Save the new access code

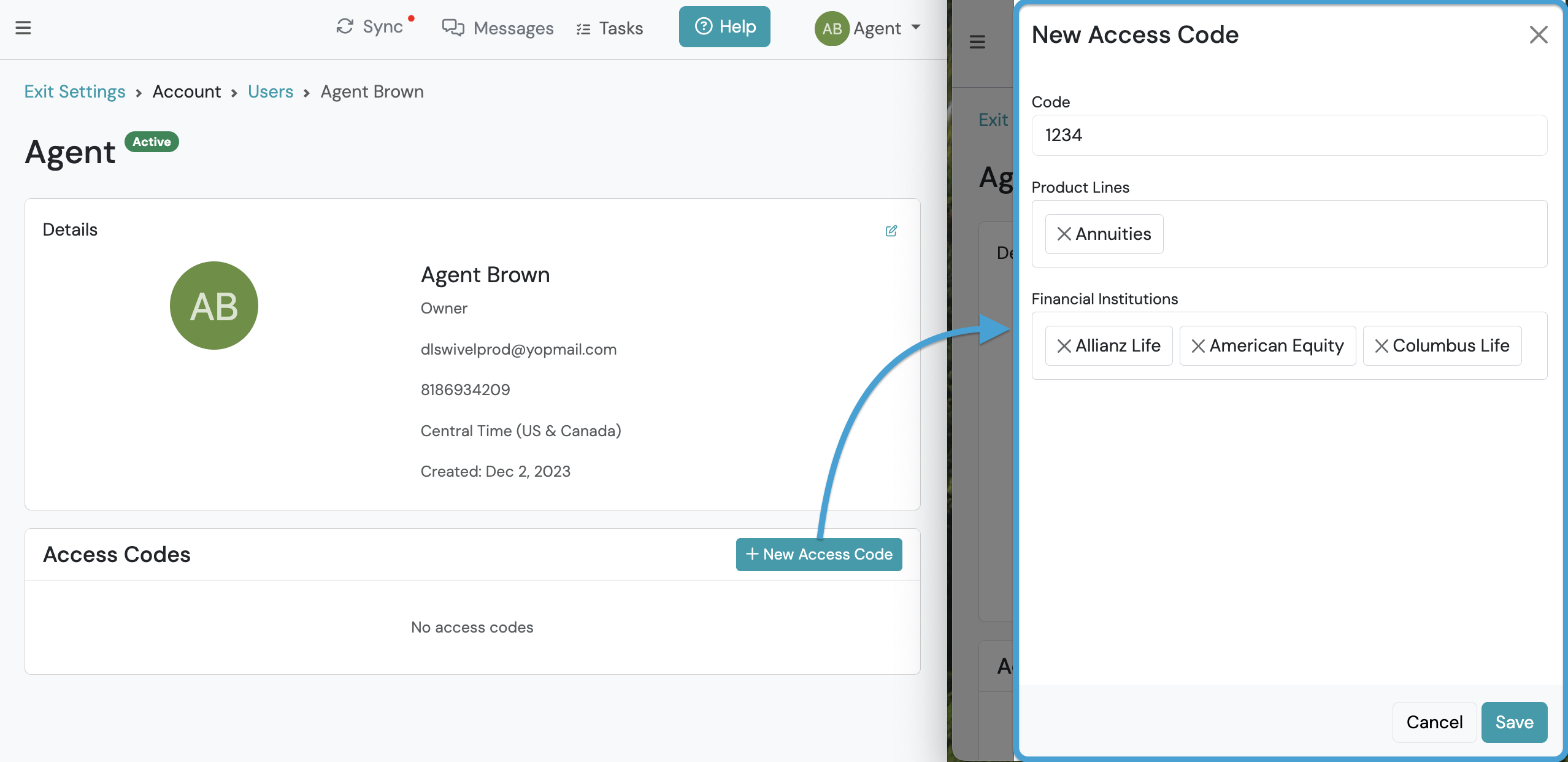point(1514,722)
